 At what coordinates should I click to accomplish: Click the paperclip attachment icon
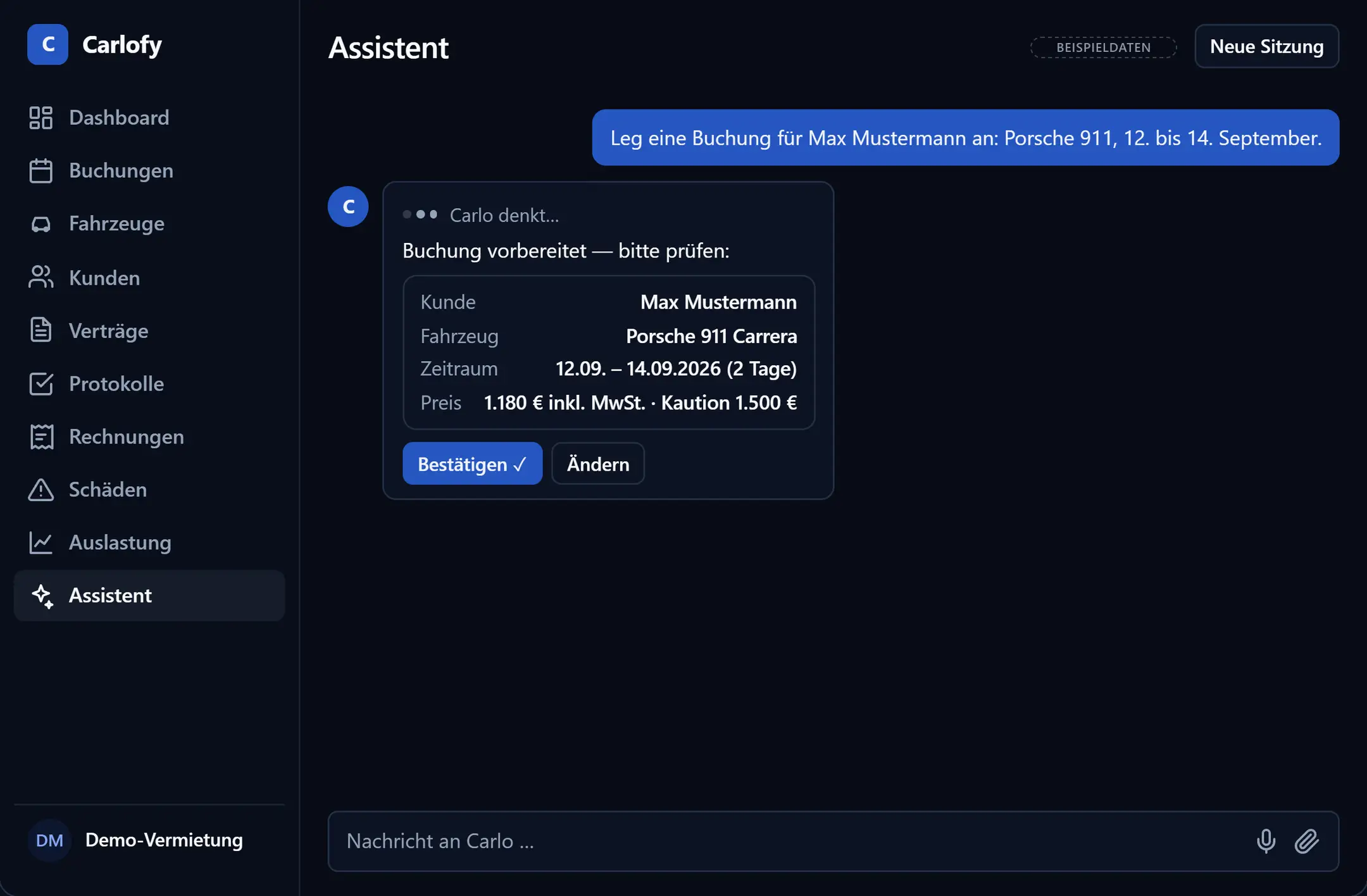(1307, 841)
